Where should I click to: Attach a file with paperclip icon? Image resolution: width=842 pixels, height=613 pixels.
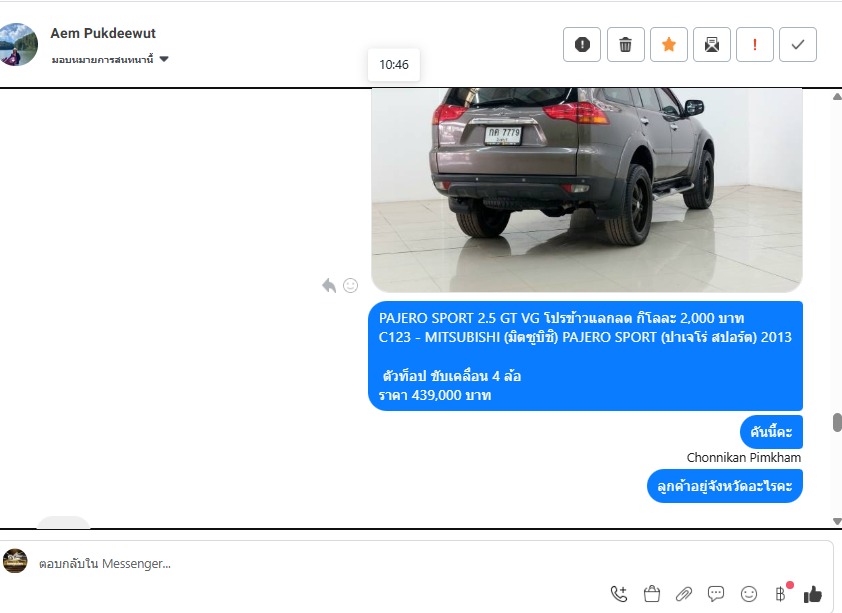click(684, 594)
